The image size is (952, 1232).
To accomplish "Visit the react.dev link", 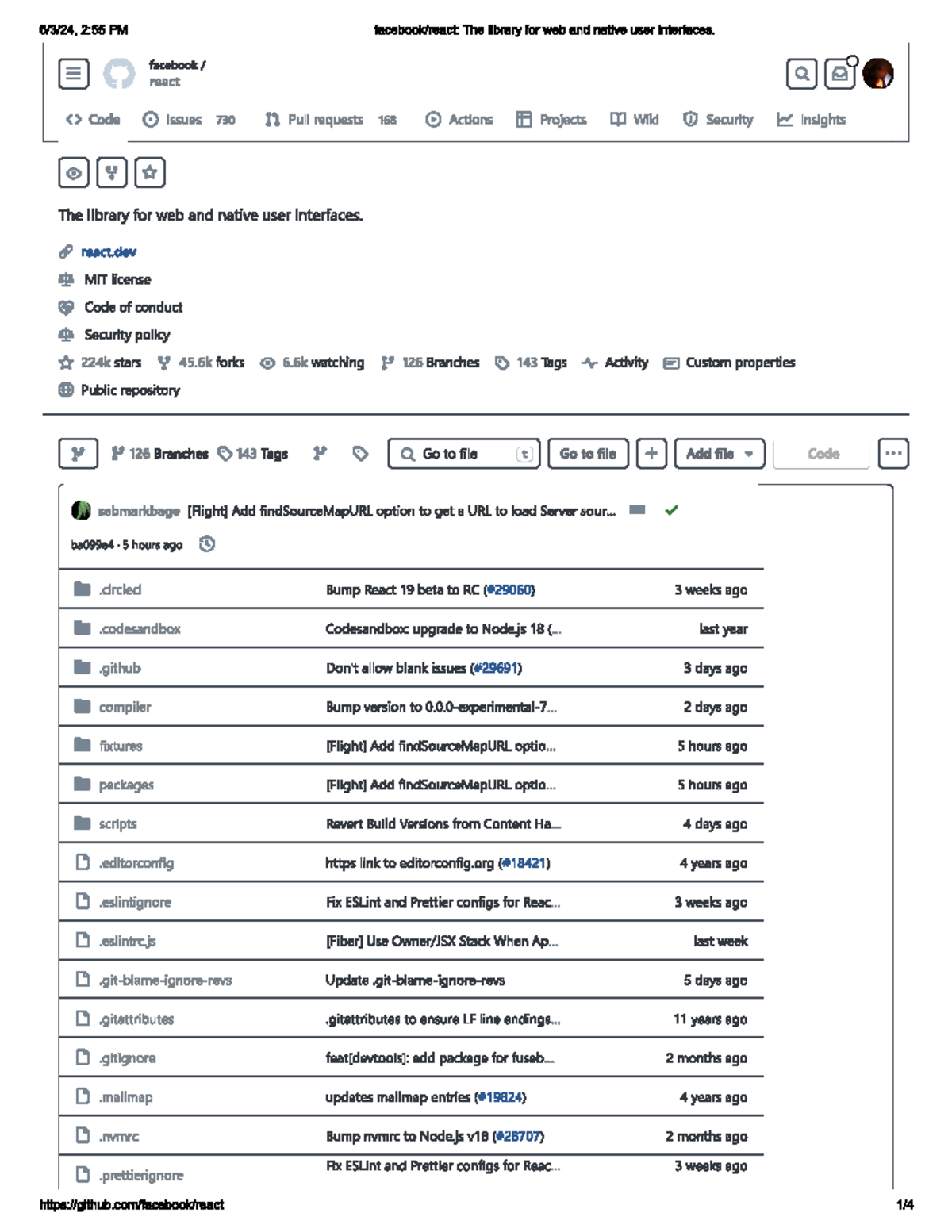I will click(109, 252).
